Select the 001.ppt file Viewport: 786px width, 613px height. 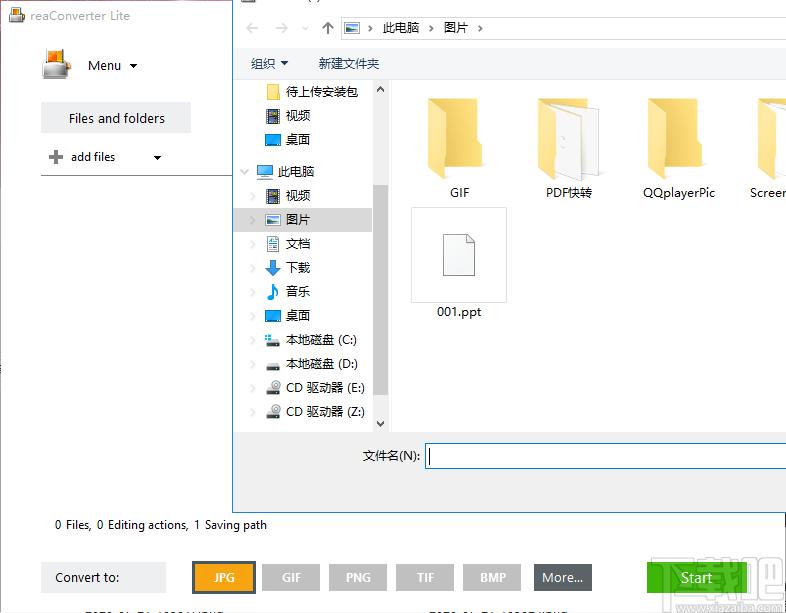click(x=459, y=264)
